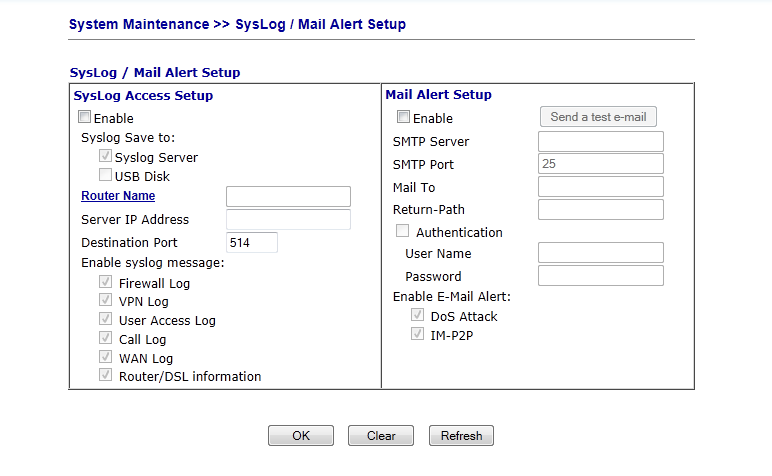Focus the Server IP Address field

pyautogui.click(x=288, y=219)
